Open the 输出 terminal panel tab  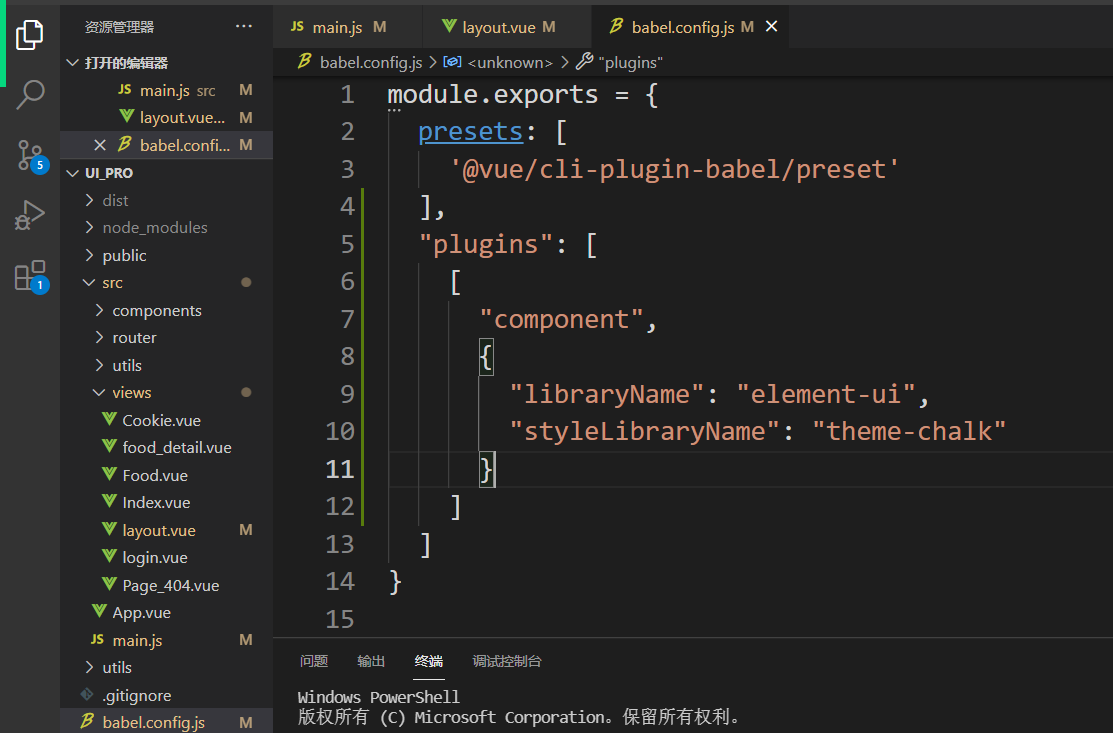(370, 661)
